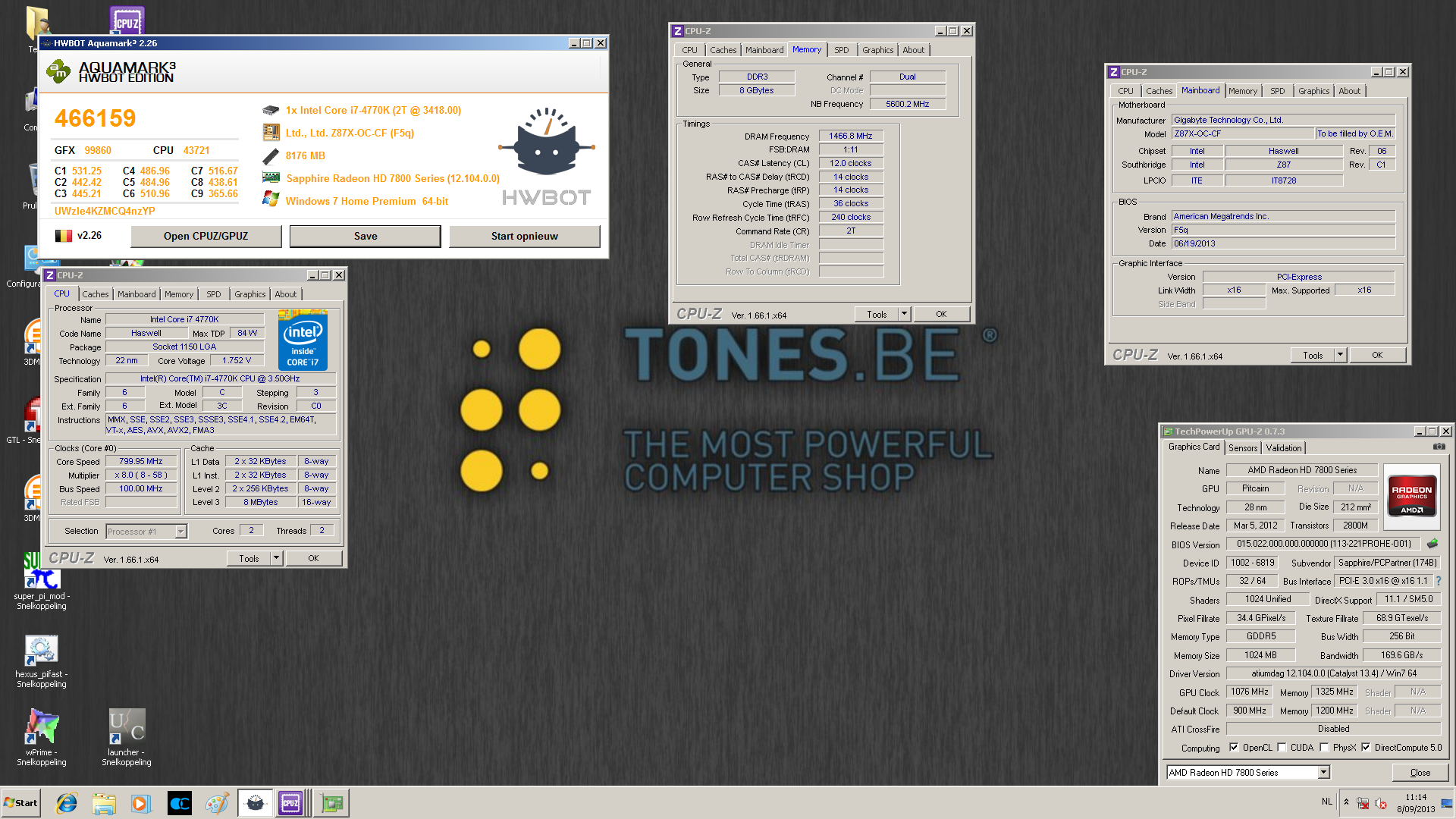Toggle the CUDA checkbox
The image size is (1456, 819).
point(1282,748)
